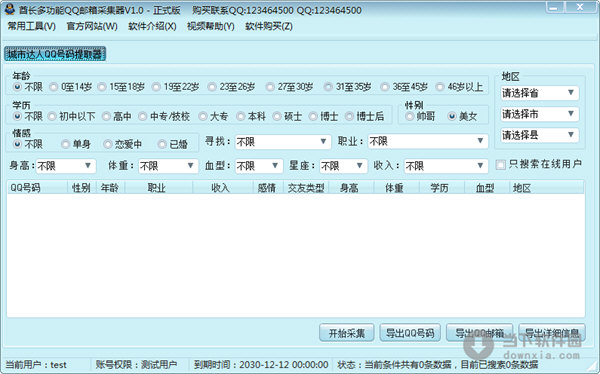
Task: Select age 0至14岁 option
Action: (x=71, y=87)
